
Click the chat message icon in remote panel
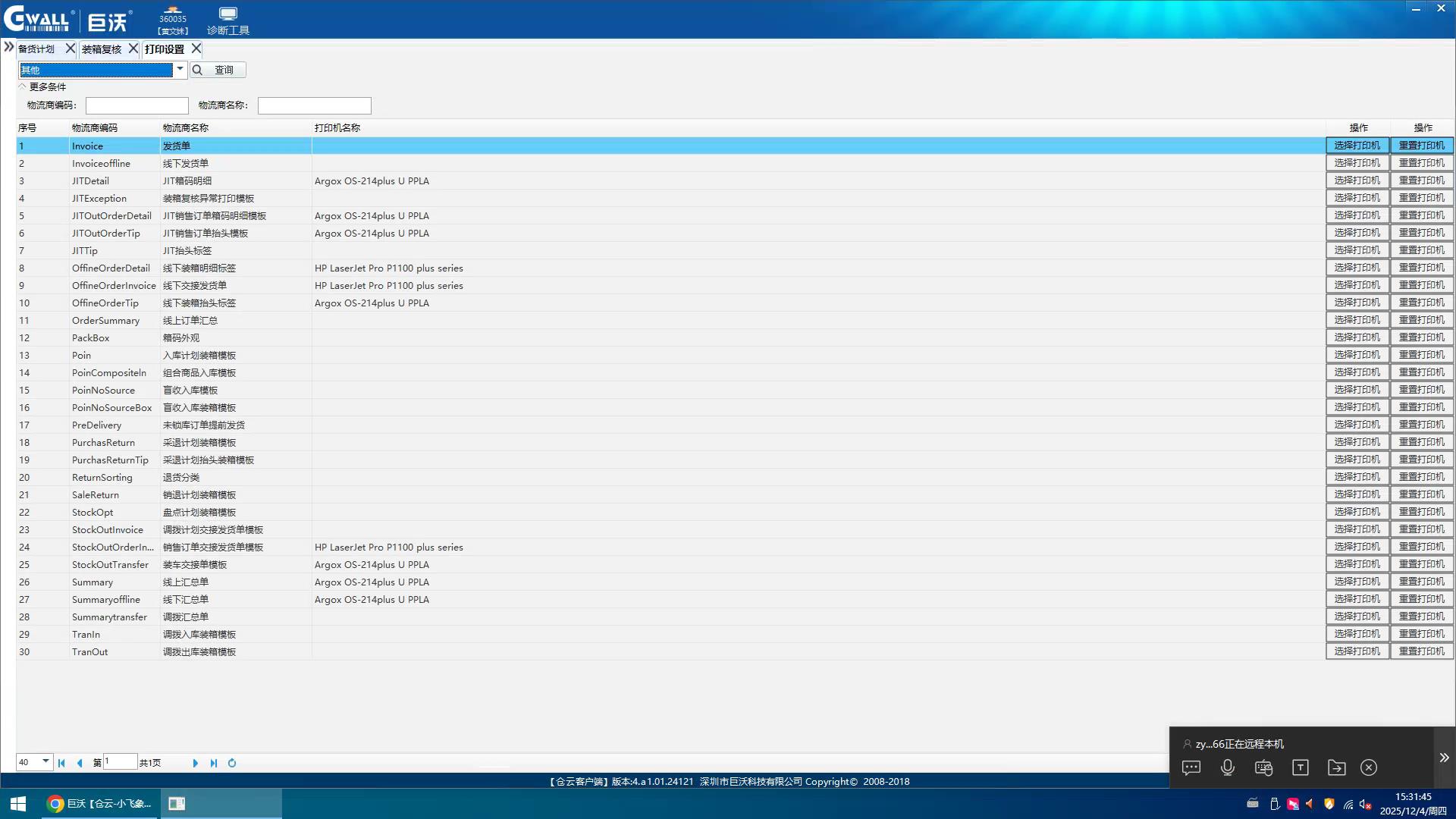[x=1191, y=767]
